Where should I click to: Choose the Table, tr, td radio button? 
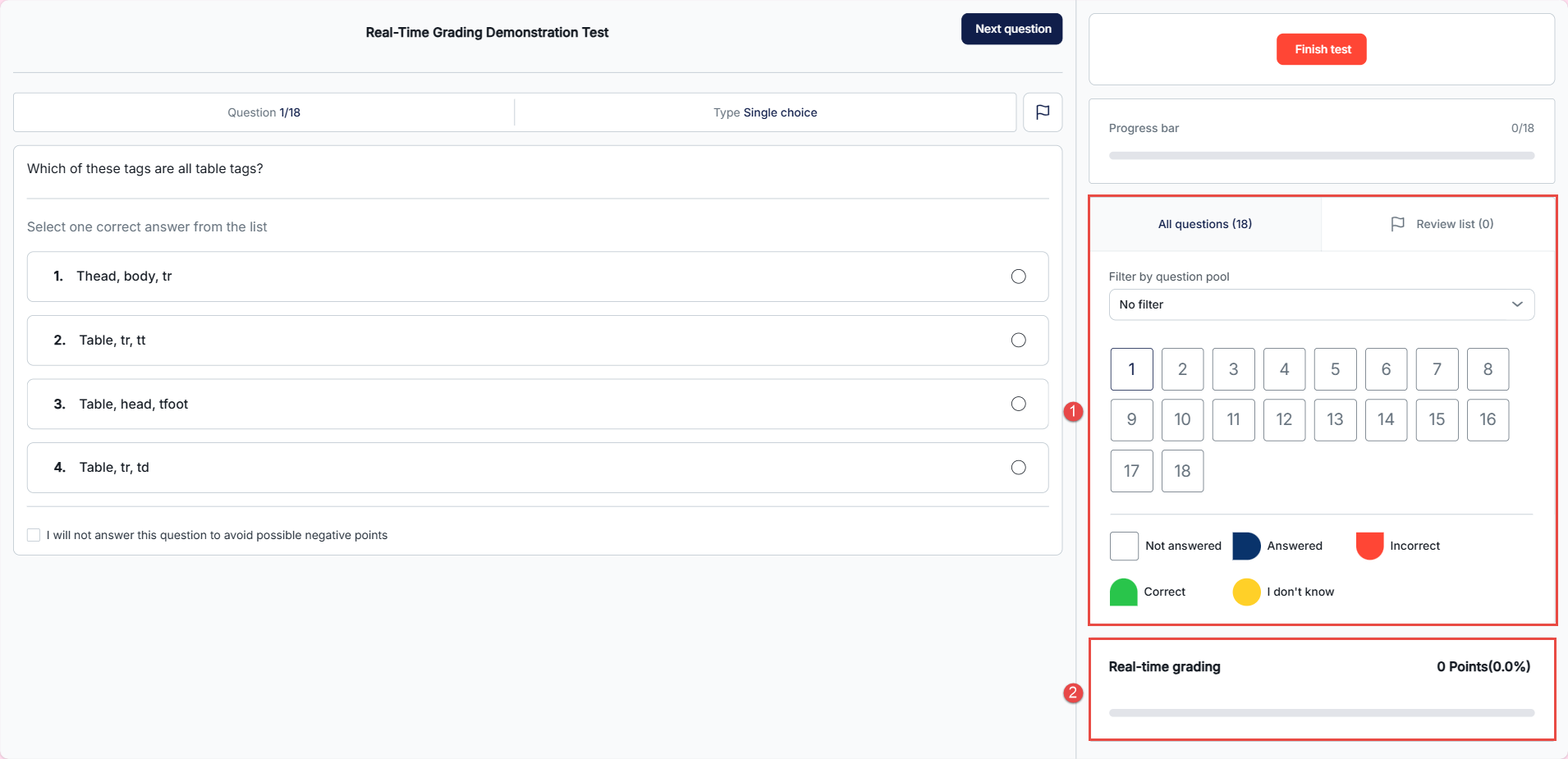click(1018, 468)
